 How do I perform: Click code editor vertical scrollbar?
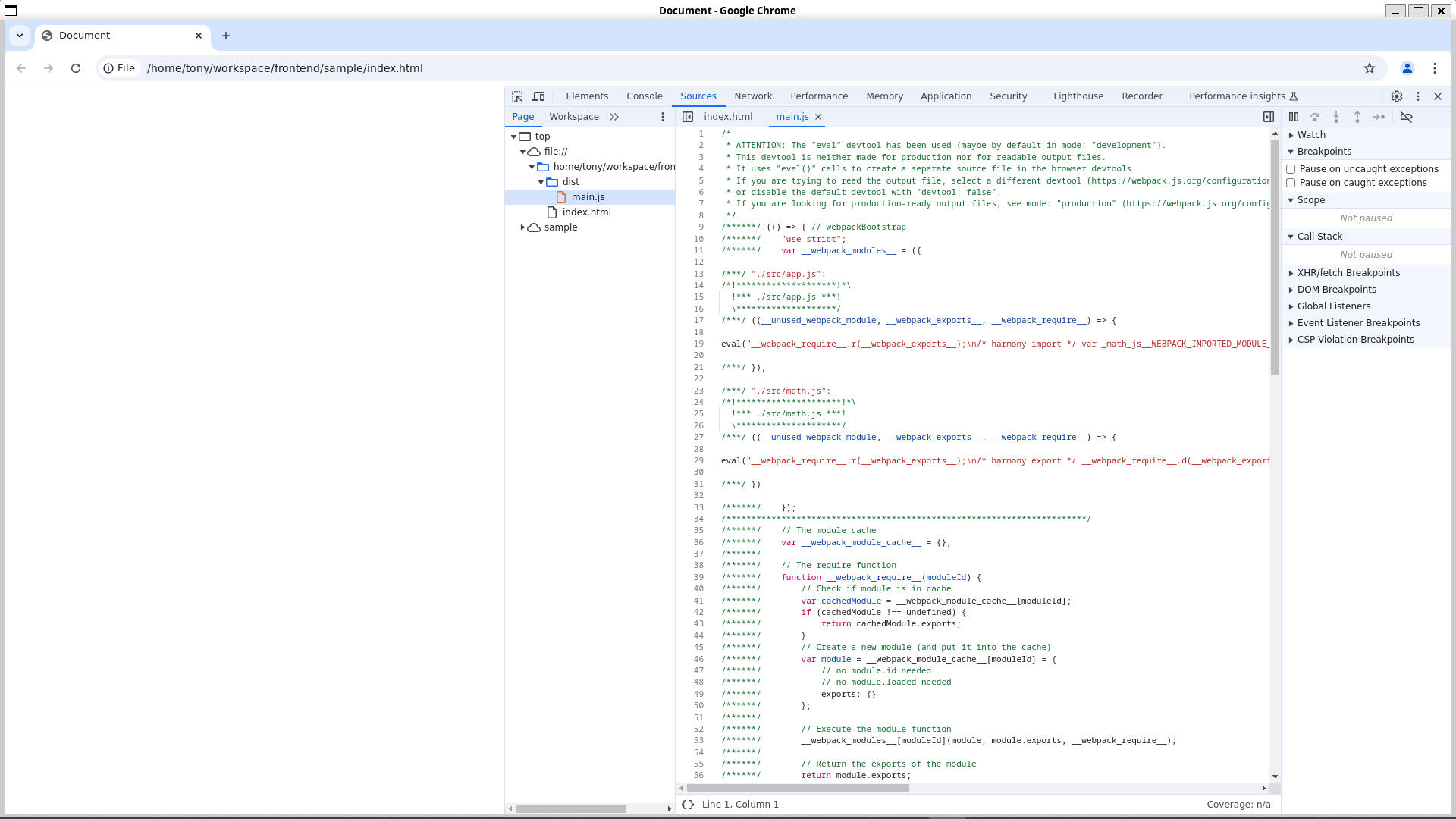click(x=1275, y=257)
